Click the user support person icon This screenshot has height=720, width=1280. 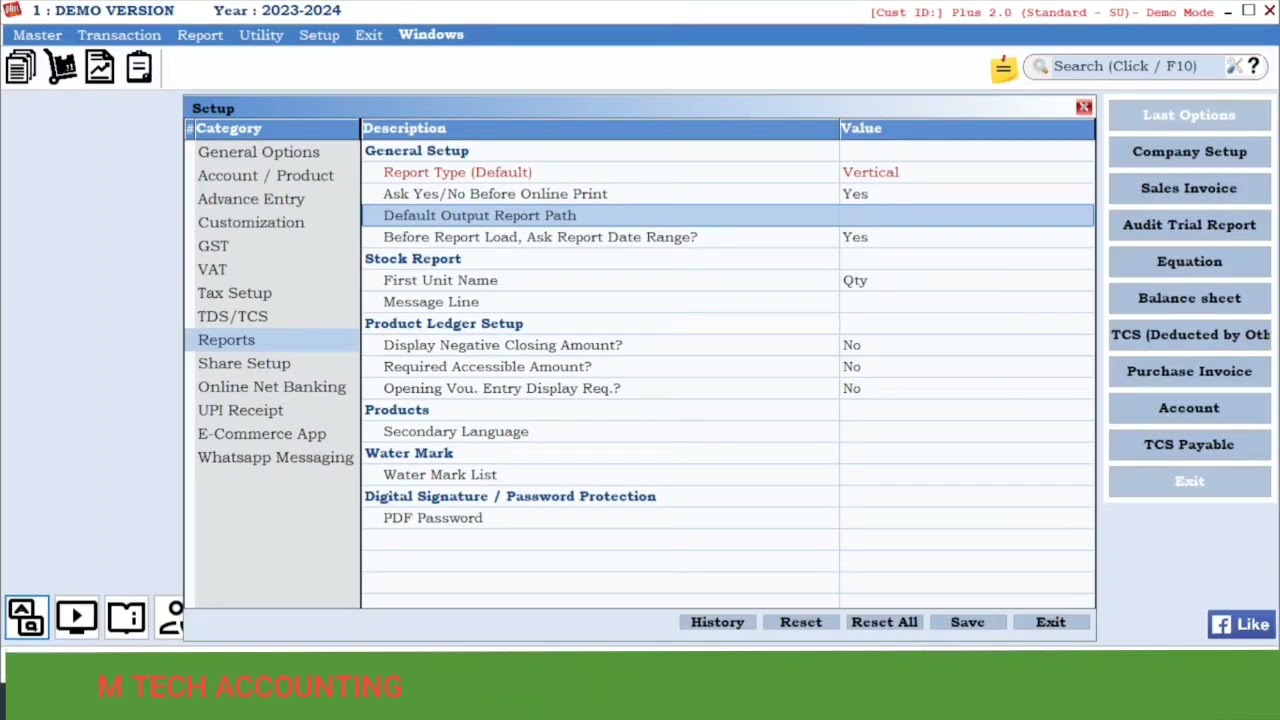click(x=172, y=617)
